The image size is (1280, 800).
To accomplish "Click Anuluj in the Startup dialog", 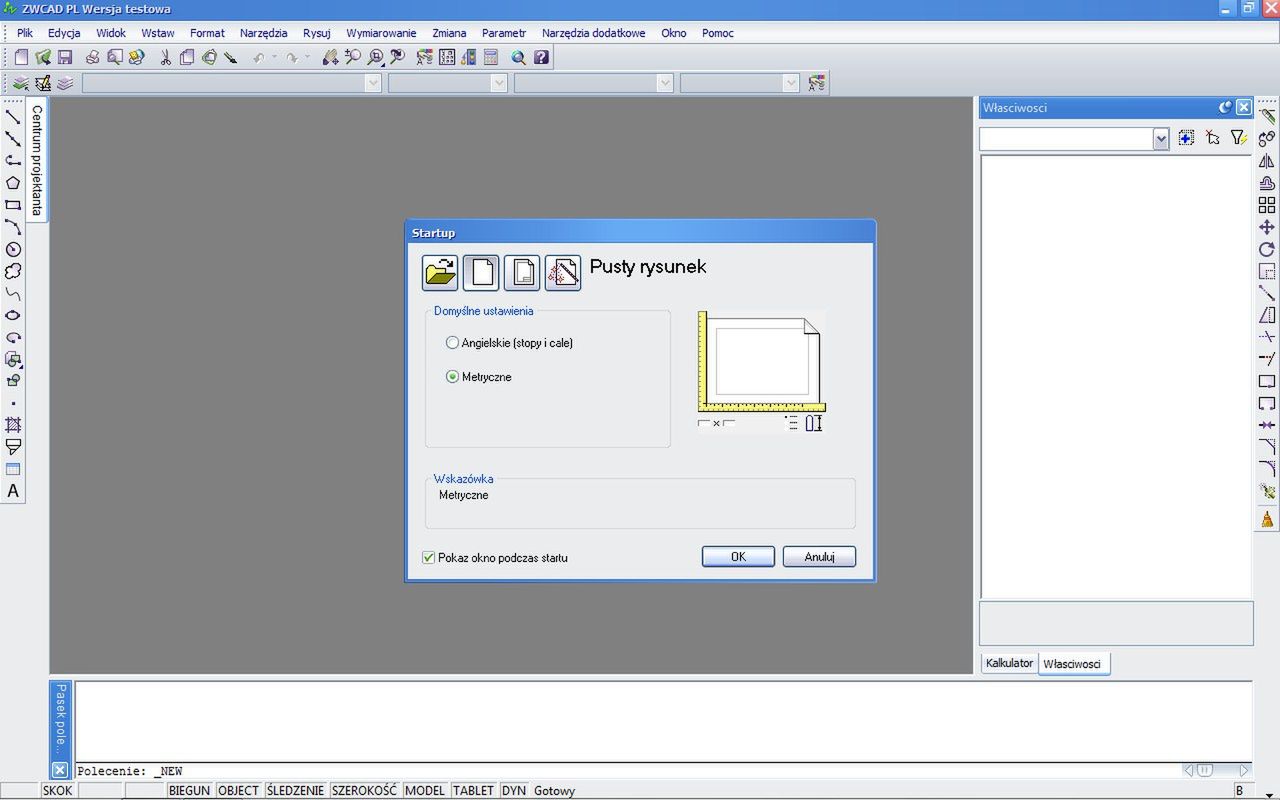I will pyautogui.click(x=819, y=557).
